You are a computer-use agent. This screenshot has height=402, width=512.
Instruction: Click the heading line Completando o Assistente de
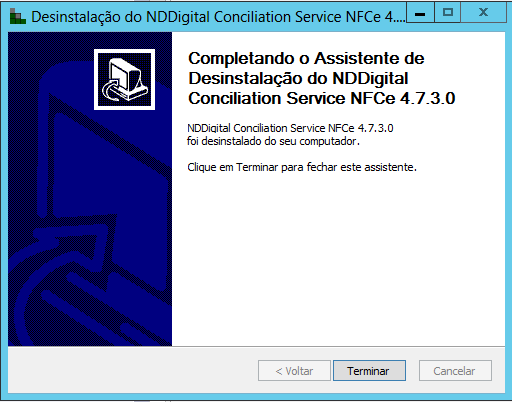[306, 59]
